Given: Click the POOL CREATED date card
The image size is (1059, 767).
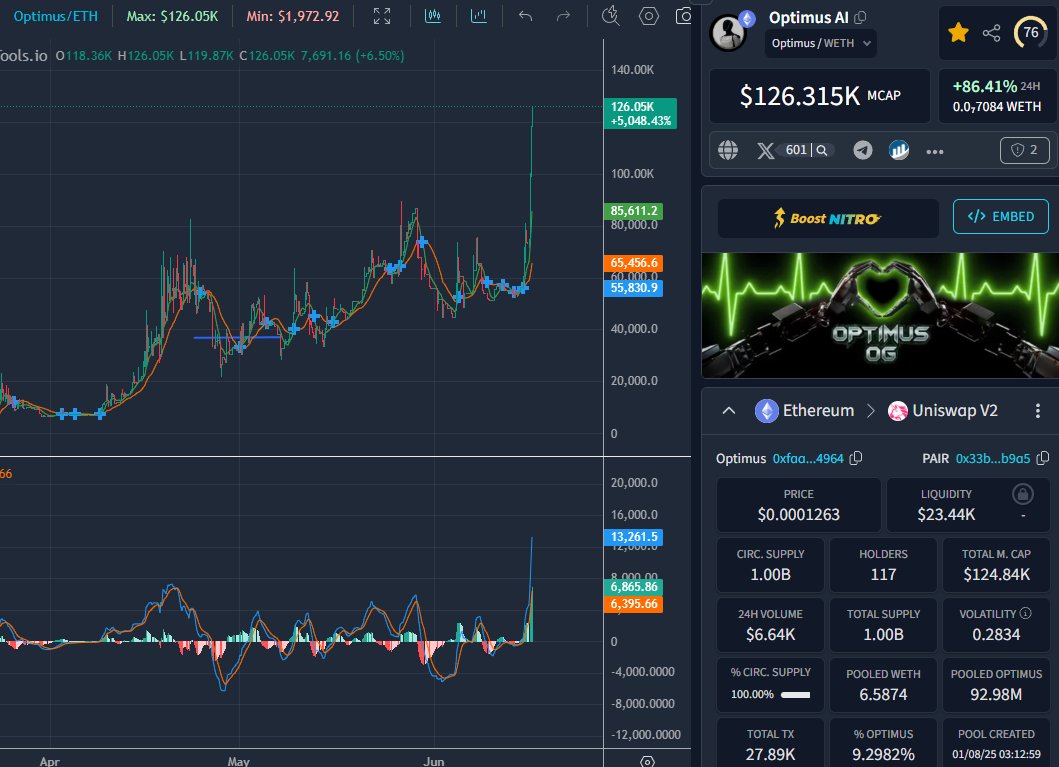Looking at the screenshot, I should [x=996, y=743].
